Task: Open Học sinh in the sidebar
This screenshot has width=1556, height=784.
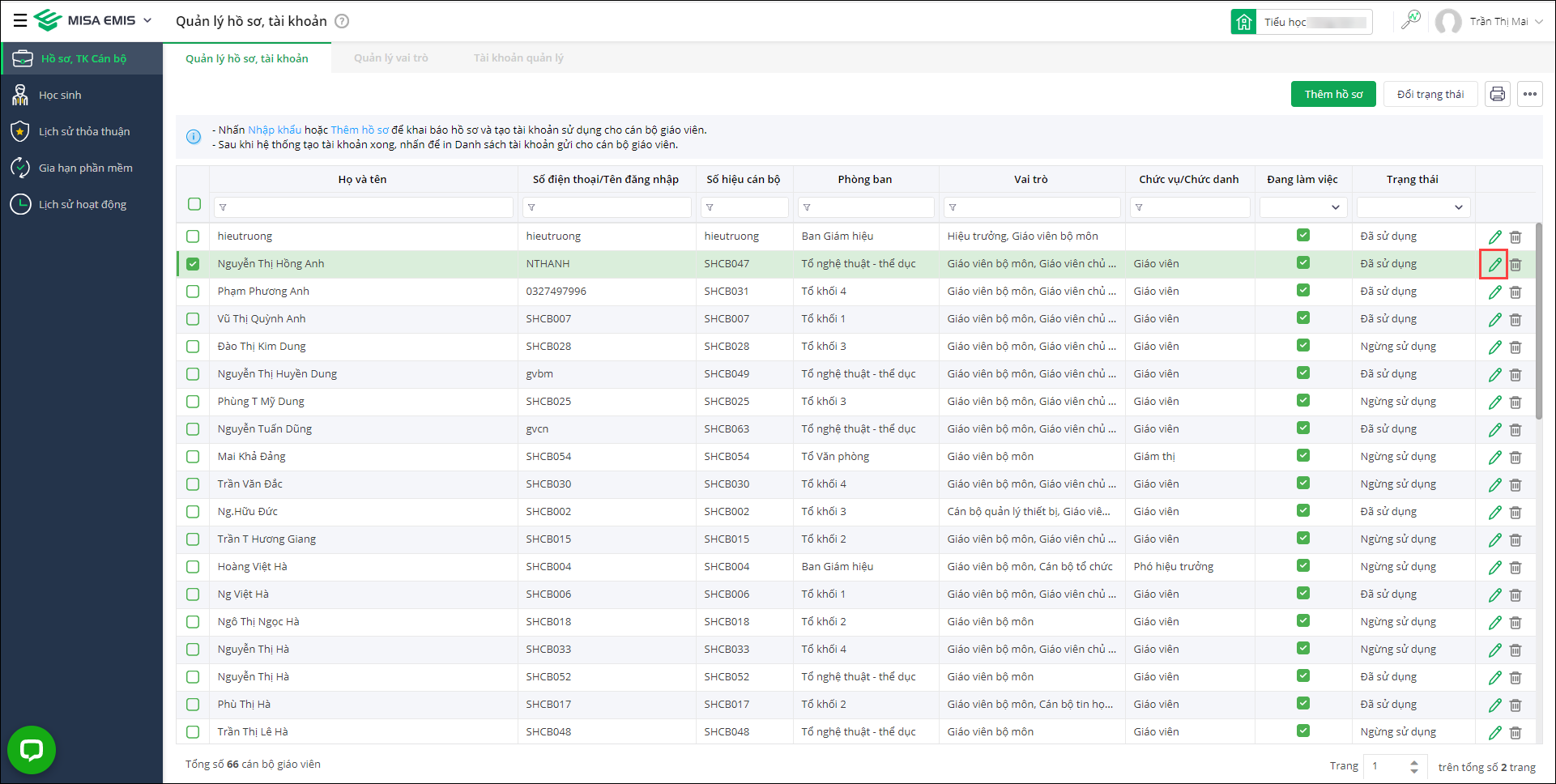Action: coord(60,96)
